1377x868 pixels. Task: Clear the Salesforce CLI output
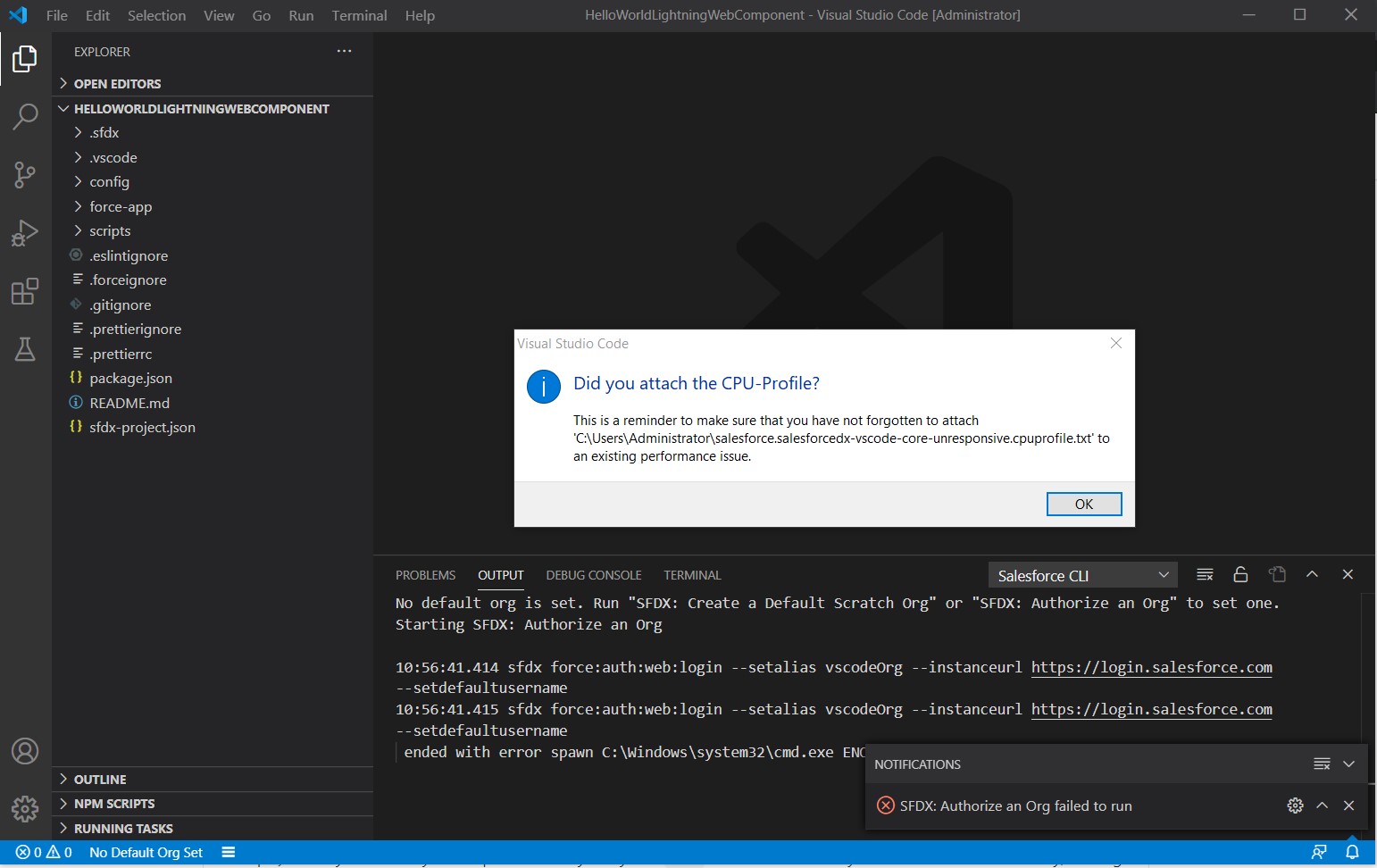[1204, 574]
